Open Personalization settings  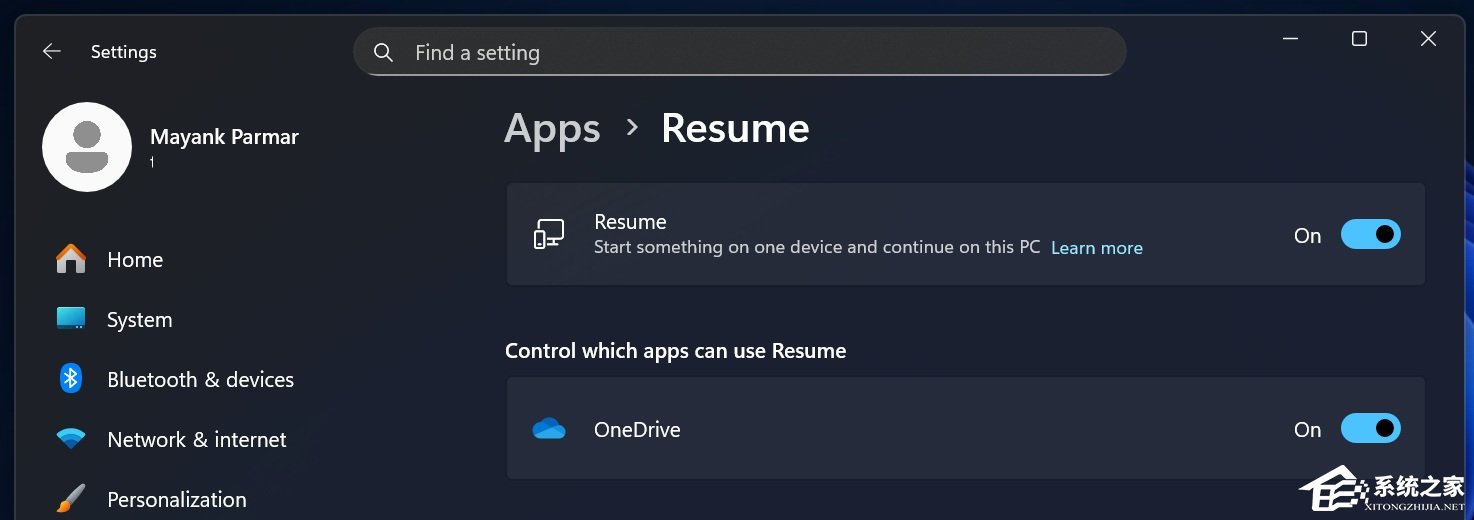[176, 499]
